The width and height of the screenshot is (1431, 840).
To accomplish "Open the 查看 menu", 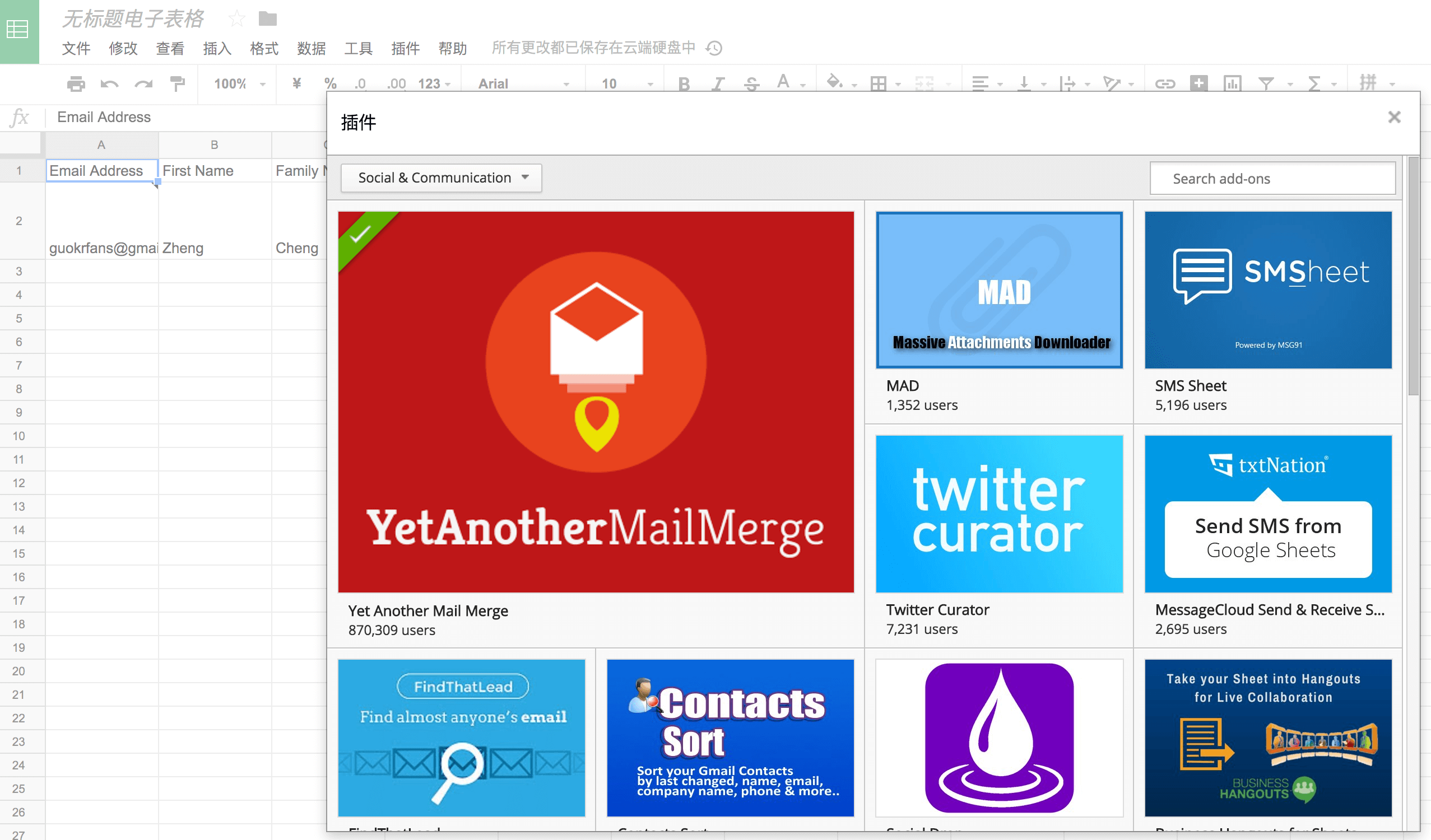I will click(170, 48).
